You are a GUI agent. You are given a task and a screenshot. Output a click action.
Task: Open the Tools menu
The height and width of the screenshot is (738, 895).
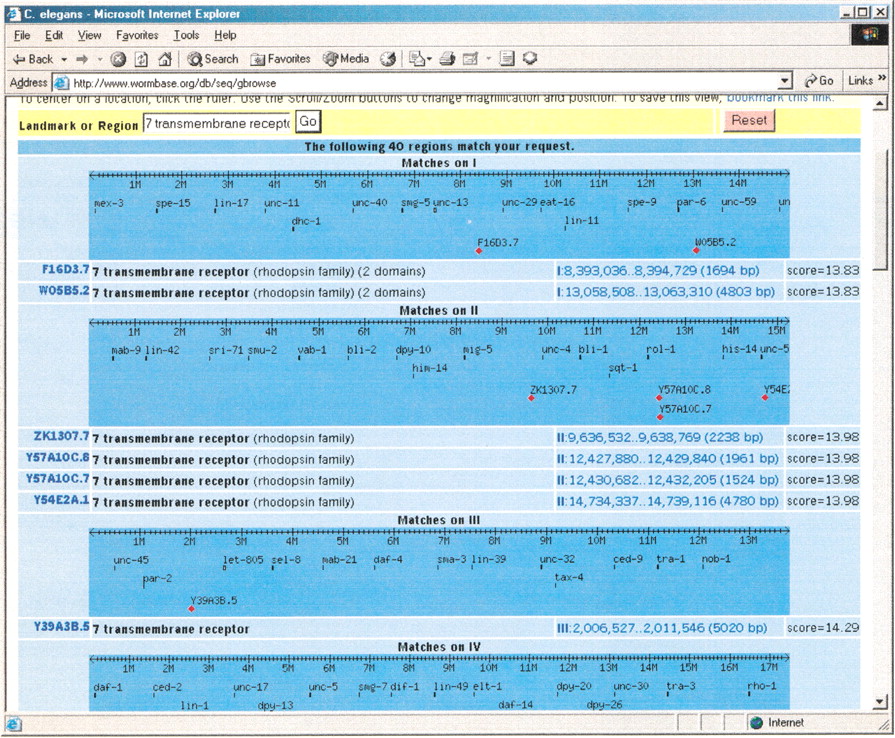pyautogui.click(x=187, y=35)
